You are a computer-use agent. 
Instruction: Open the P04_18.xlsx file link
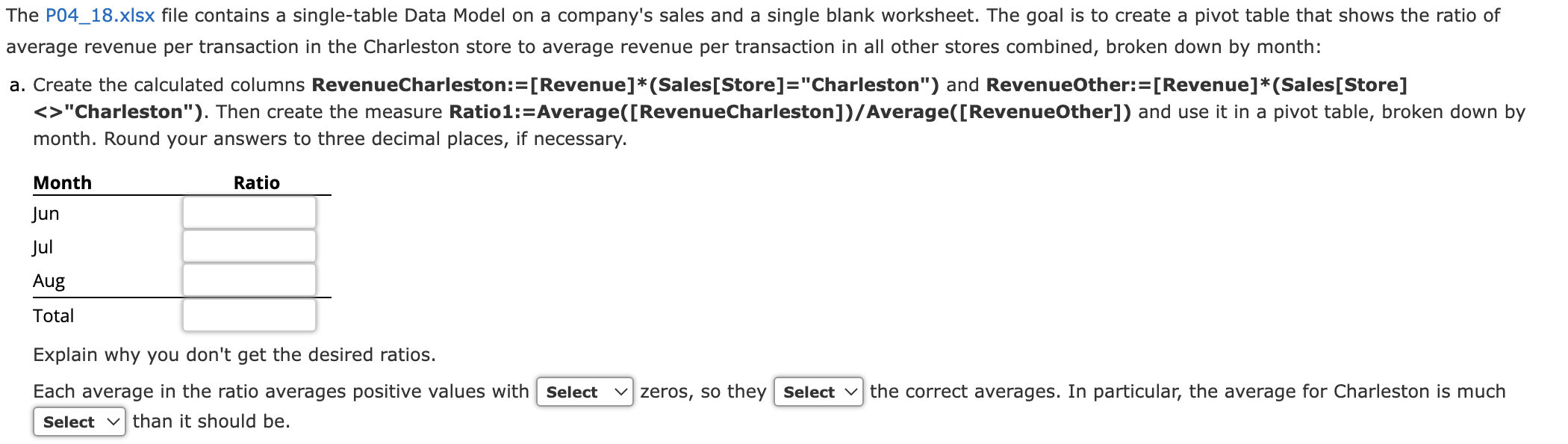click(100, 16)
